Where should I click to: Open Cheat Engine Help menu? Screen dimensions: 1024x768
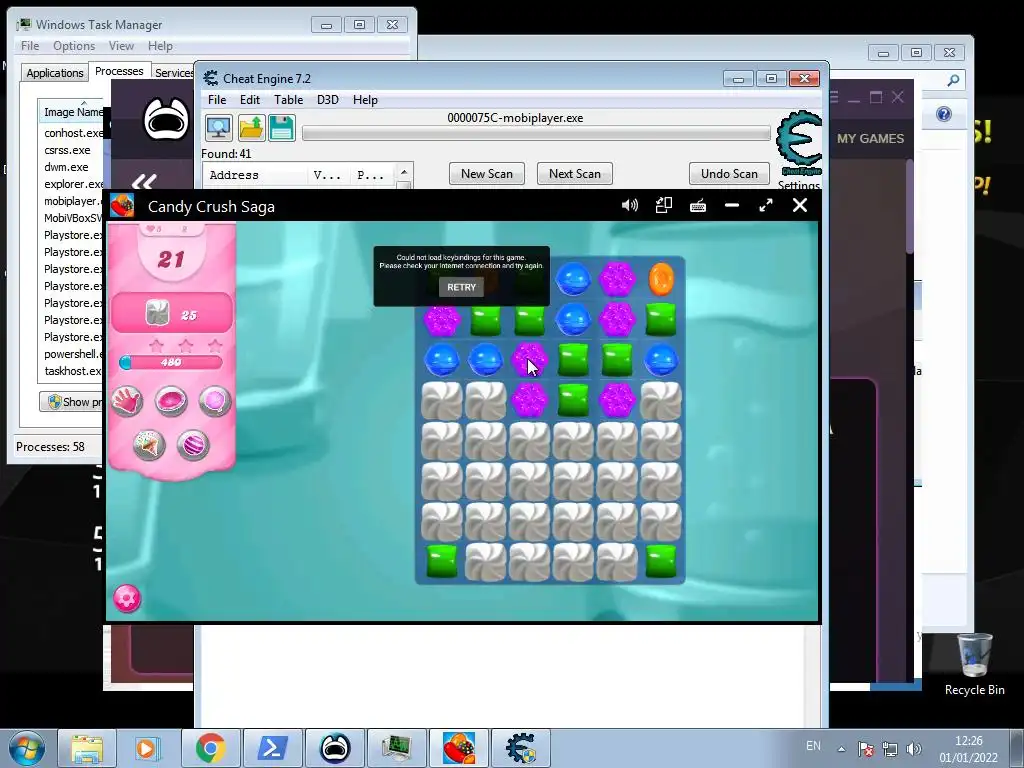tap(365, 99)
